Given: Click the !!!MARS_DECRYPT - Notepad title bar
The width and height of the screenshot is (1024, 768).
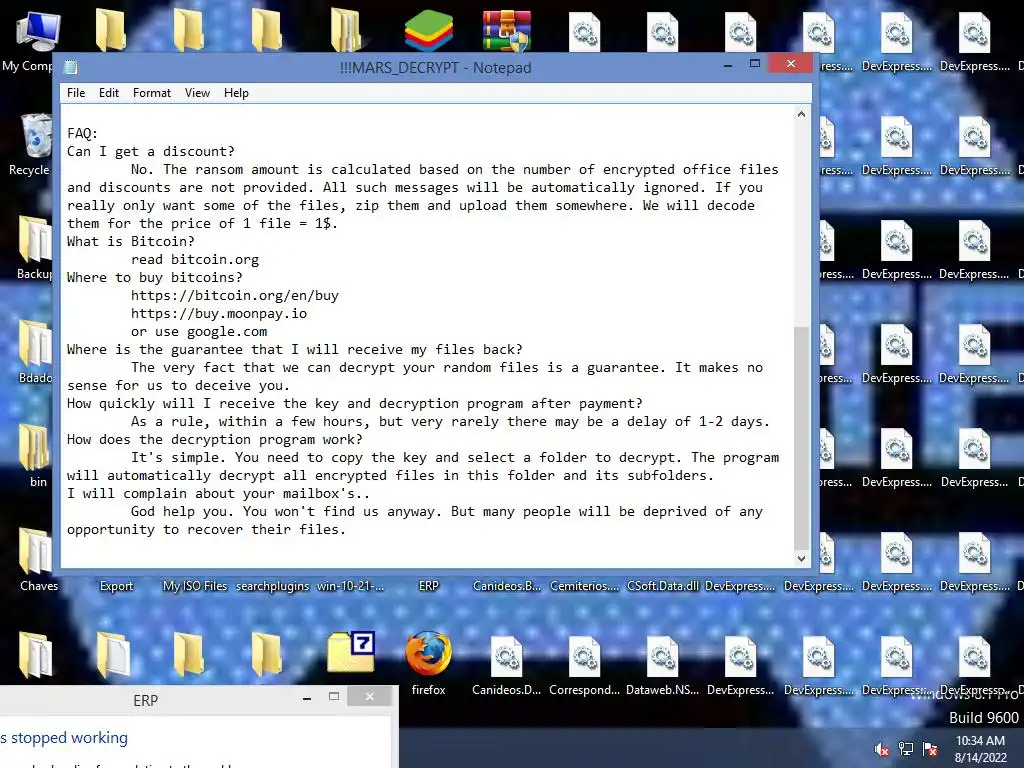Looking at the screenshot, I should [435, 67].
